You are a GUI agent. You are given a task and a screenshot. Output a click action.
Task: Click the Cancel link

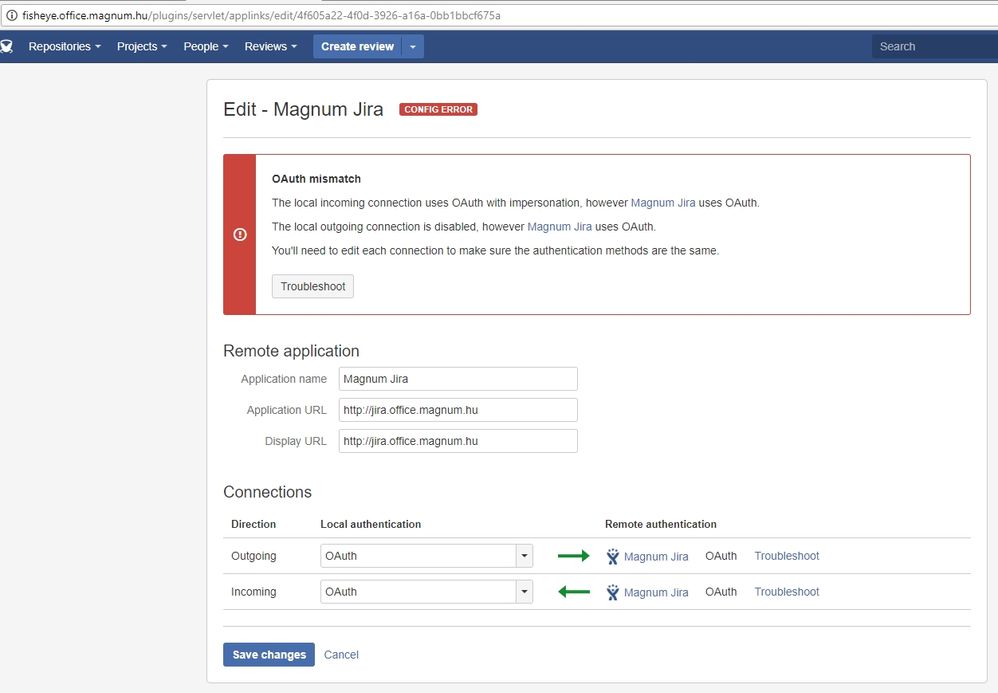pos(341,655)
